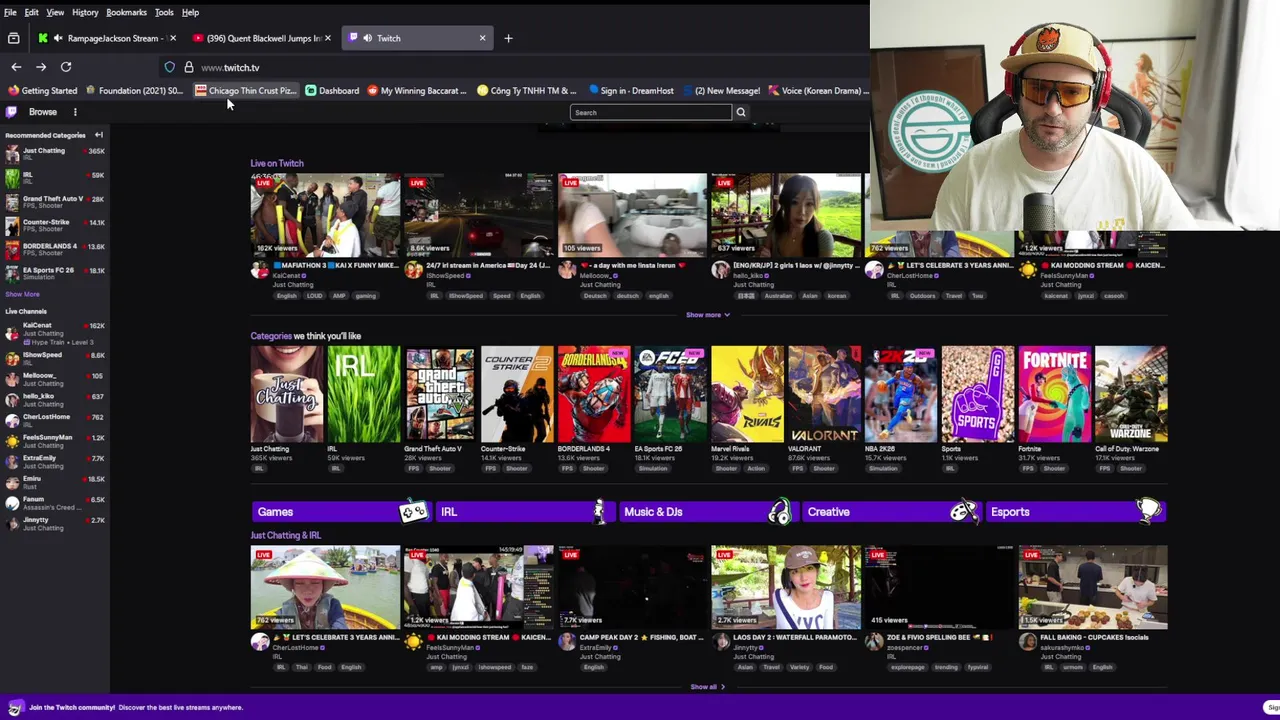Switch to the Quent Blackwell YouTube tab
The image size is (1280, 720).
[263, 38]
